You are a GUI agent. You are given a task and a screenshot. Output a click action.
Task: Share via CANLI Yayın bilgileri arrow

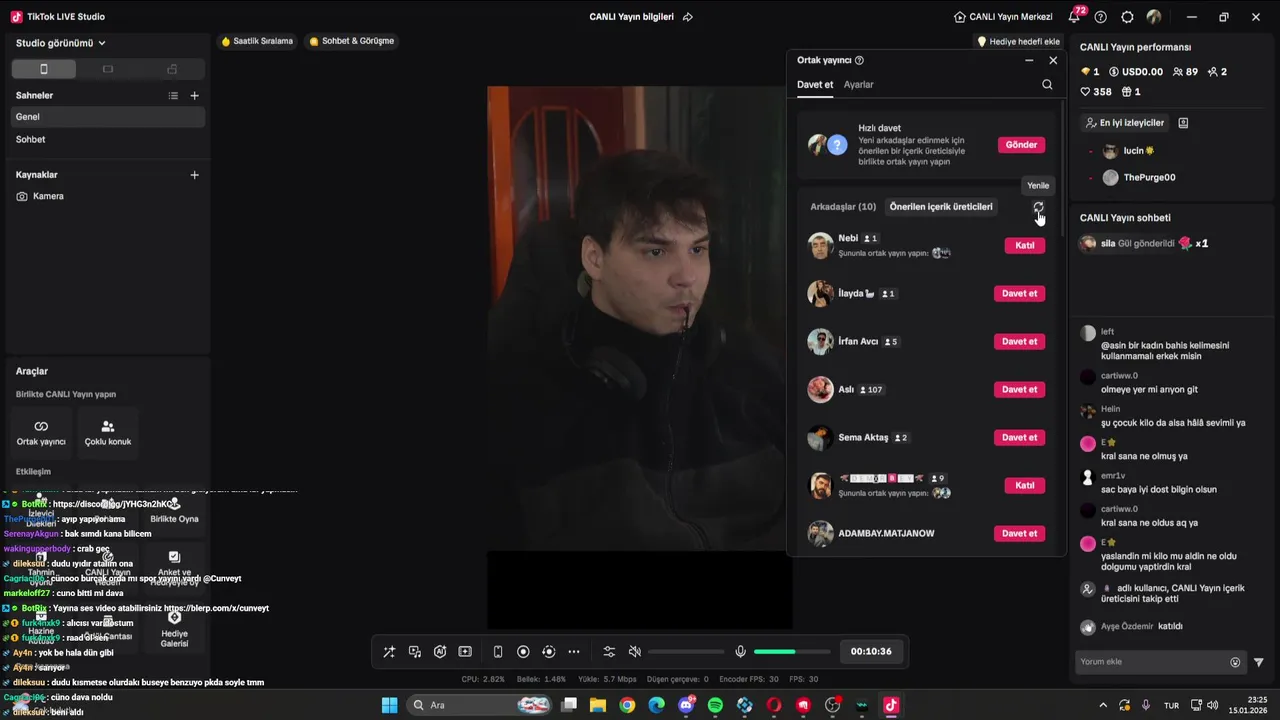(688, 17)
